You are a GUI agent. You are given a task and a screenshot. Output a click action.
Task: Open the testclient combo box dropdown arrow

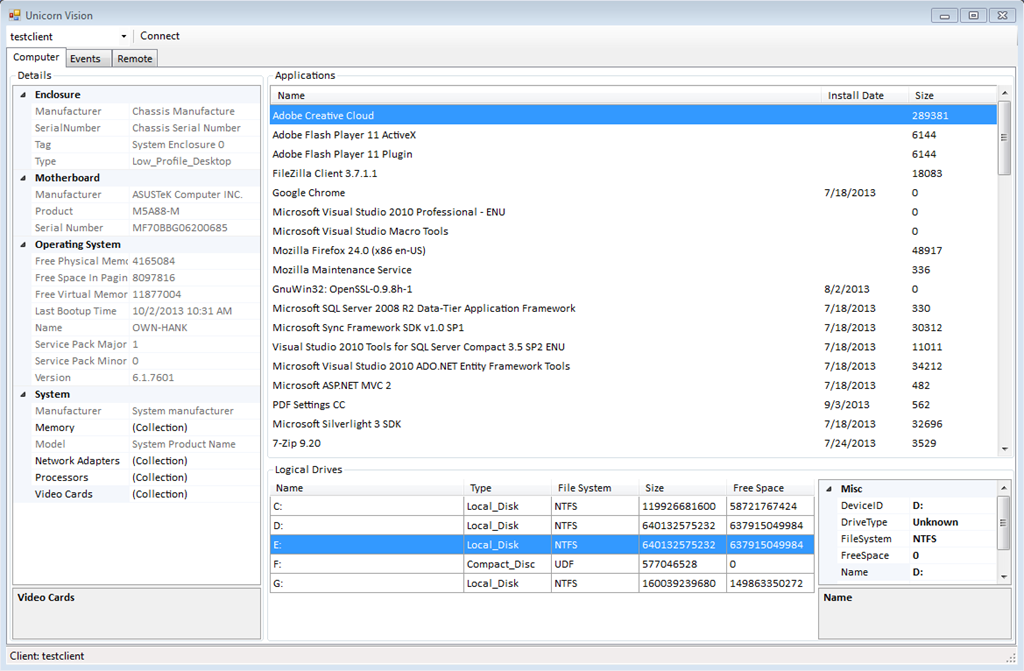(124, 37)
